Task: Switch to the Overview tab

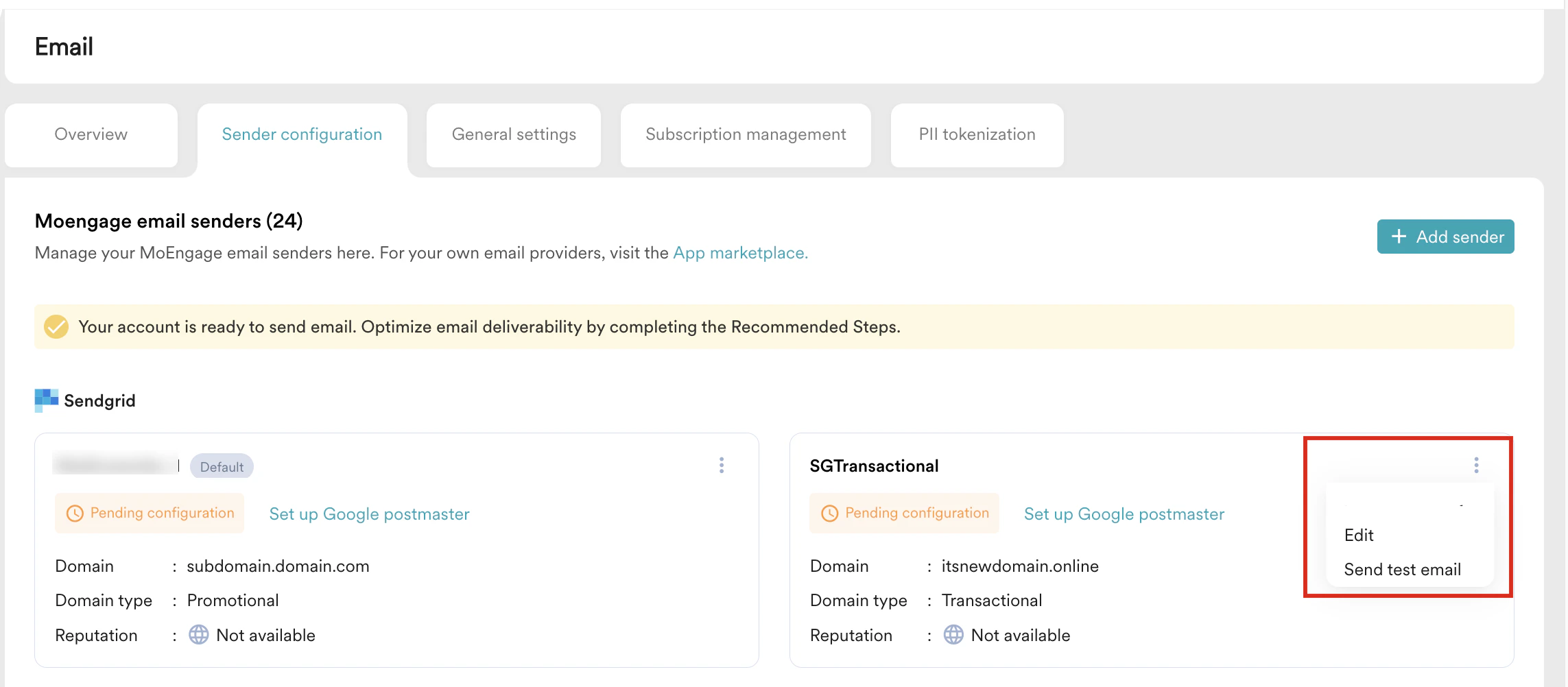Action: click(91, 134)
